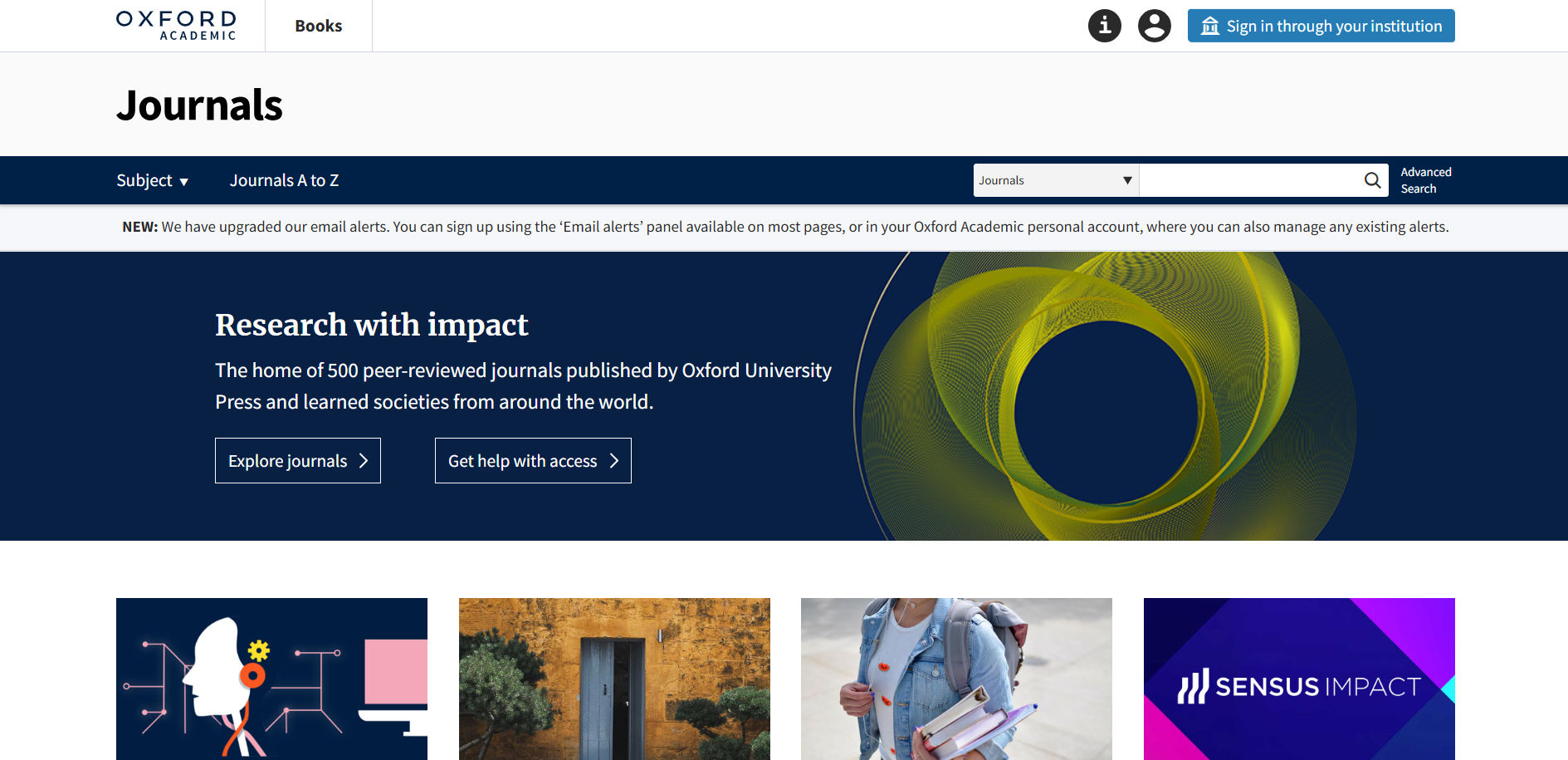The height and width of the screenshot is (760, 1568).
Task: Open the Sensus Impact card
Action: [x=1299, y=679]
